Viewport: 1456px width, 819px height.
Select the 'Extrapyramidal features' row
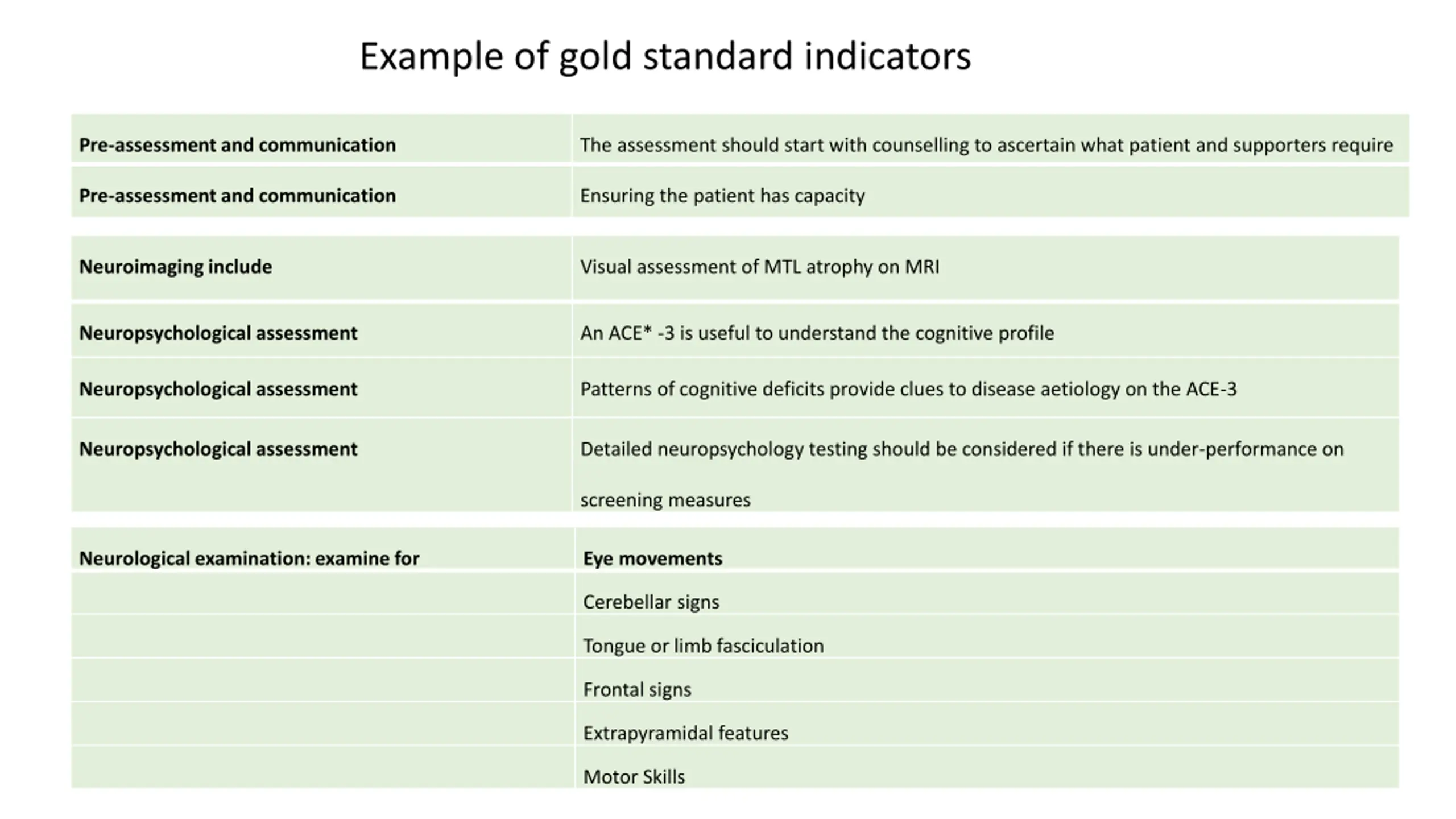(685, 733)
